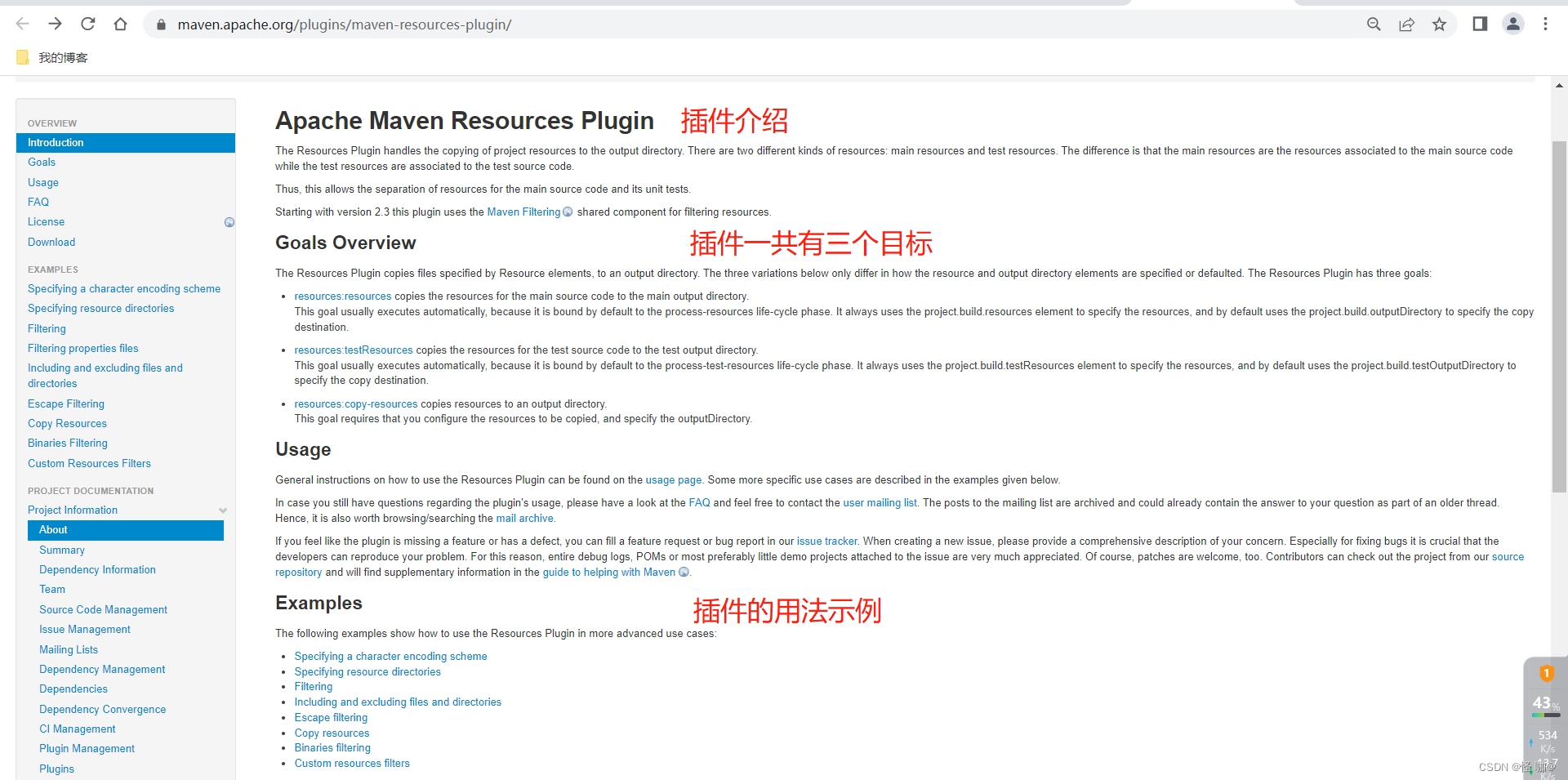1568x780 pixels.
Task: Follow the Maven Filtering link
Action: (523, 212)
